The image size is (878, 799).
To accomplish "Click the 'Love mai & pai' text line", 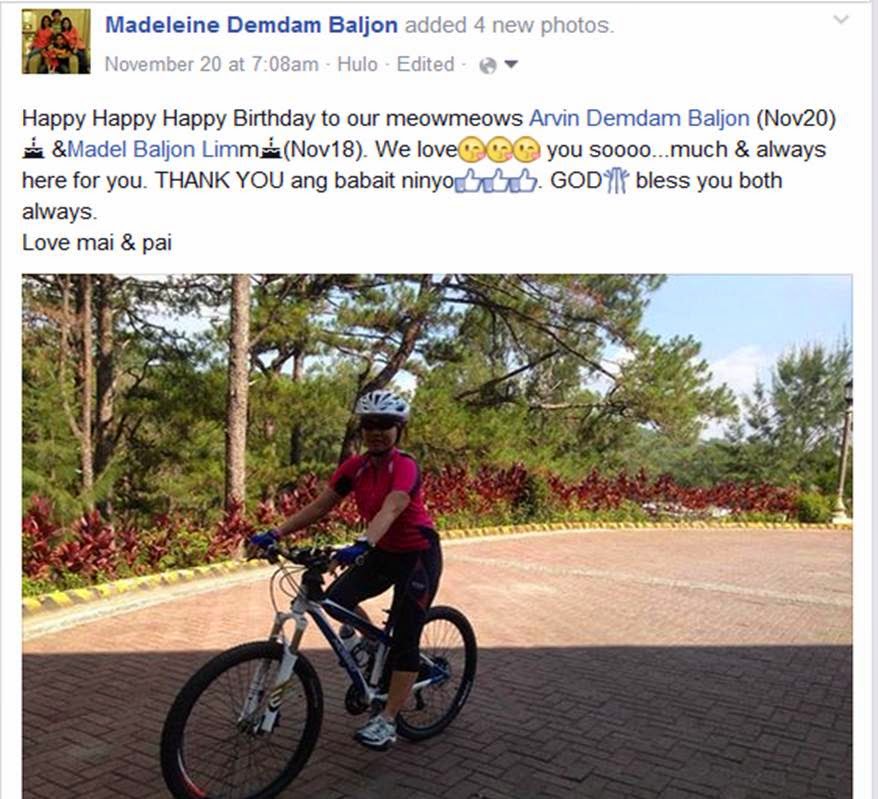I will click(97, 242).
